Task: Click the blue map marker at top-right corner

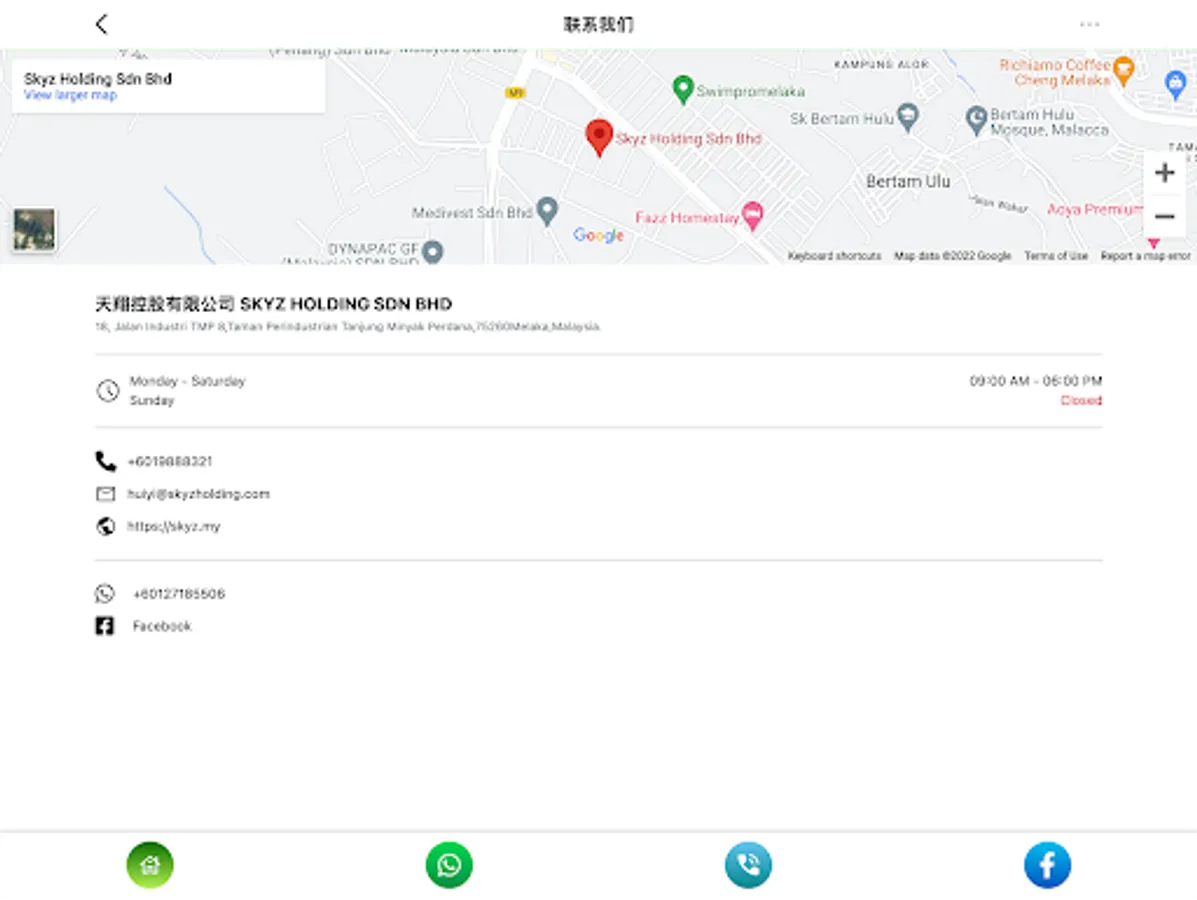Action: [x=1176, y=83]
